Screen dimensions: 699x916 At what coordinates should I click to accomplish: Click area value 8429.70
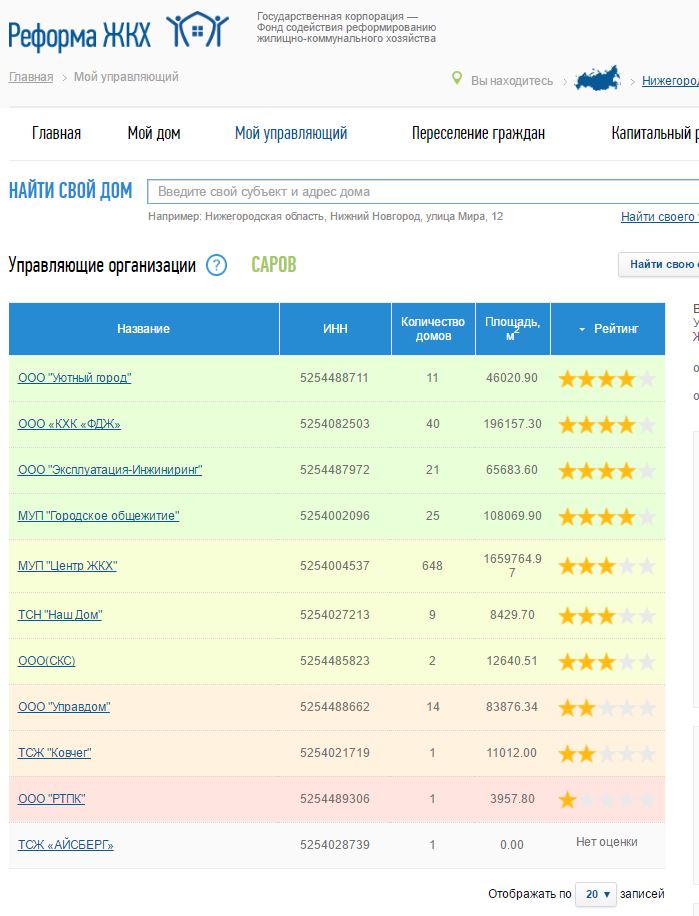tap(512, 615)
